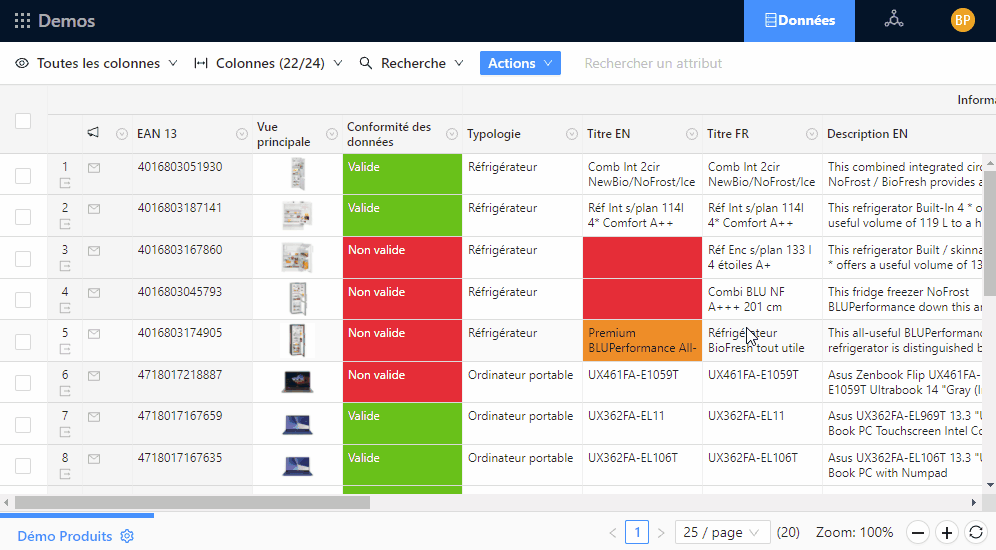Expand the Toutes les colonnes dropdown
Viewport: 996px width, 550px height.
click(x=97, y=63)
